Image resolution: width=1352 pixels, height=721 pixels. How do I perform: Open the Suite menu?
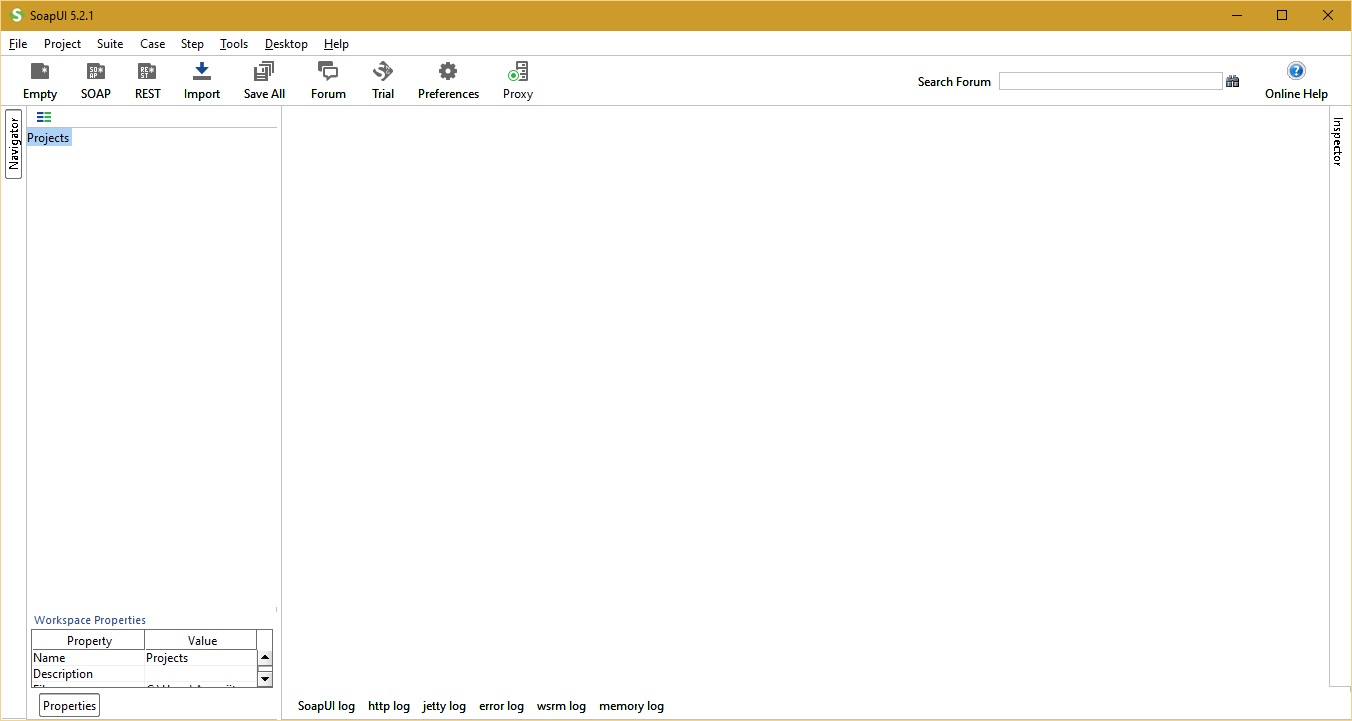[x=110, y=44]
